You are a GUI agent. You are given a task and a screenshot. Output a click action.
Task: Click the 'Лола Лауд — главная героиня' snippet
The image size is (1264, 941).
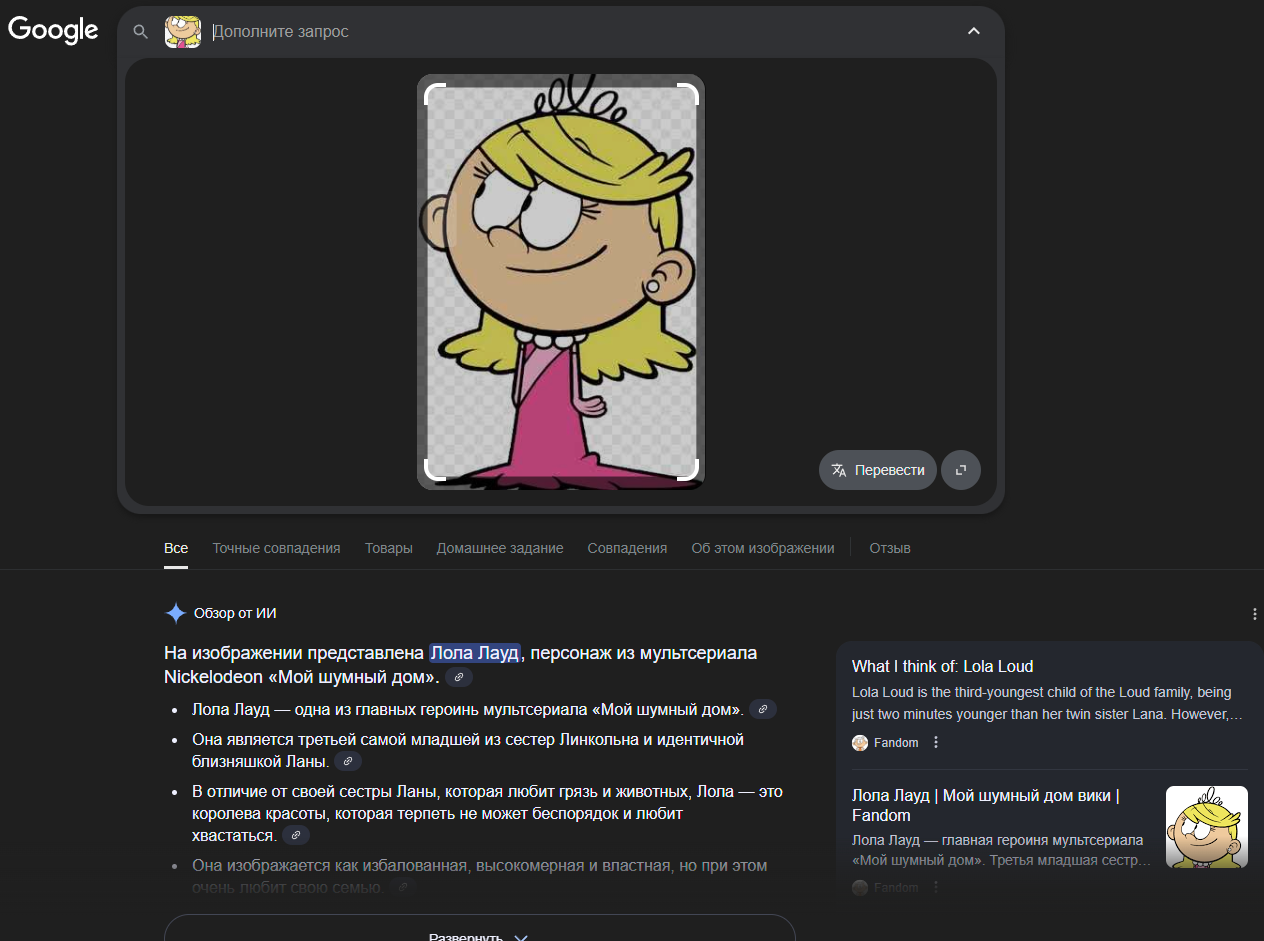(x=1002, y=850)
